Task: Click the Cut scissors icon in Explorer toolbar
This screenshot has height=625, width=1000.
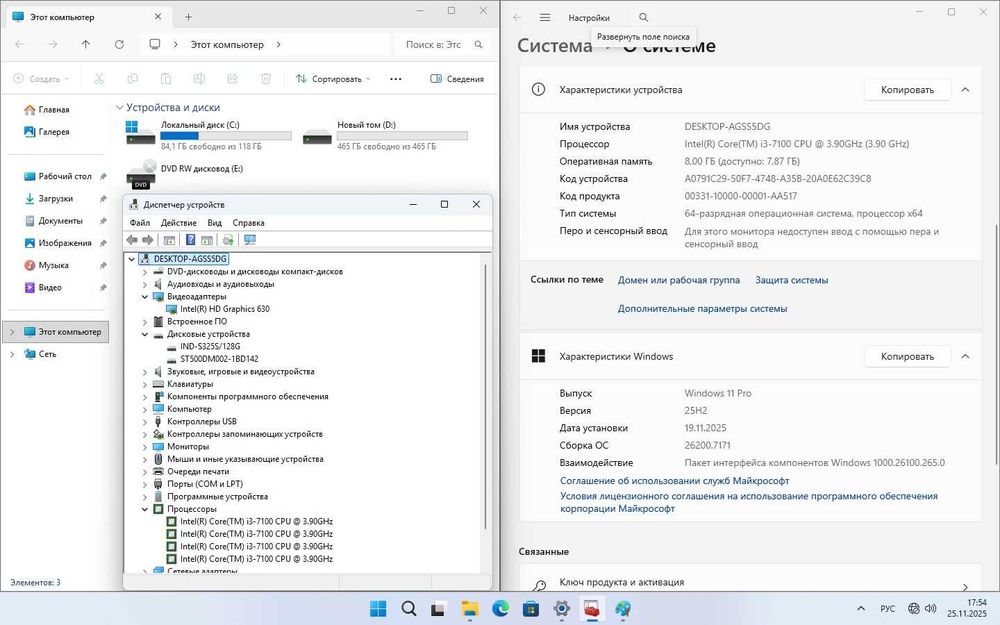Action: click(x=99, y=78)
